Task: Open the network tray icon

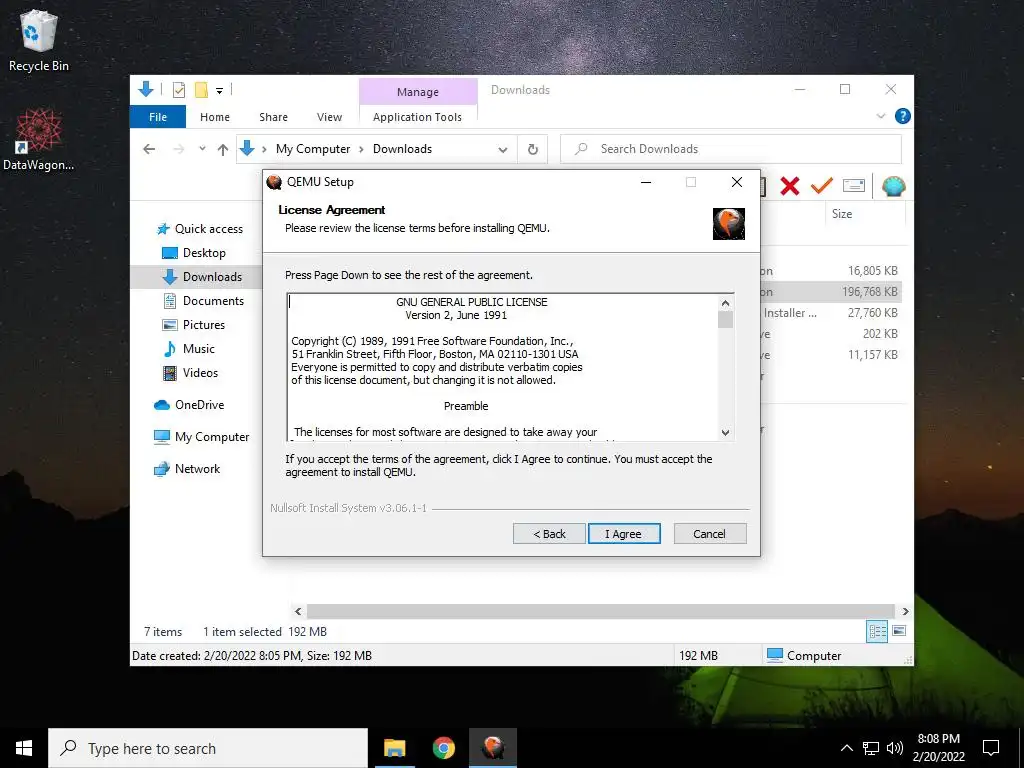Action: pyautogui.click(x=871, y=748)
